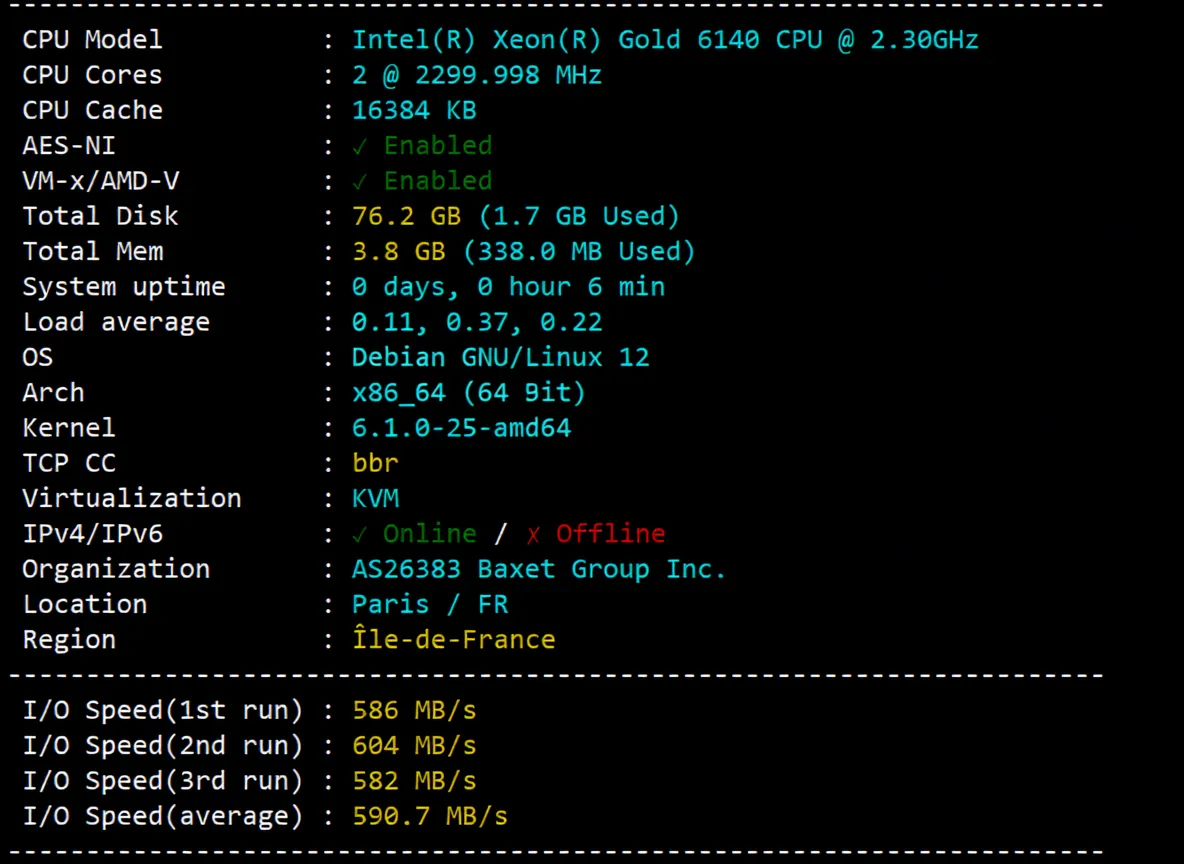Click the System uptime label
This screenshot has width=1184, height=864.
coord(124,287)
